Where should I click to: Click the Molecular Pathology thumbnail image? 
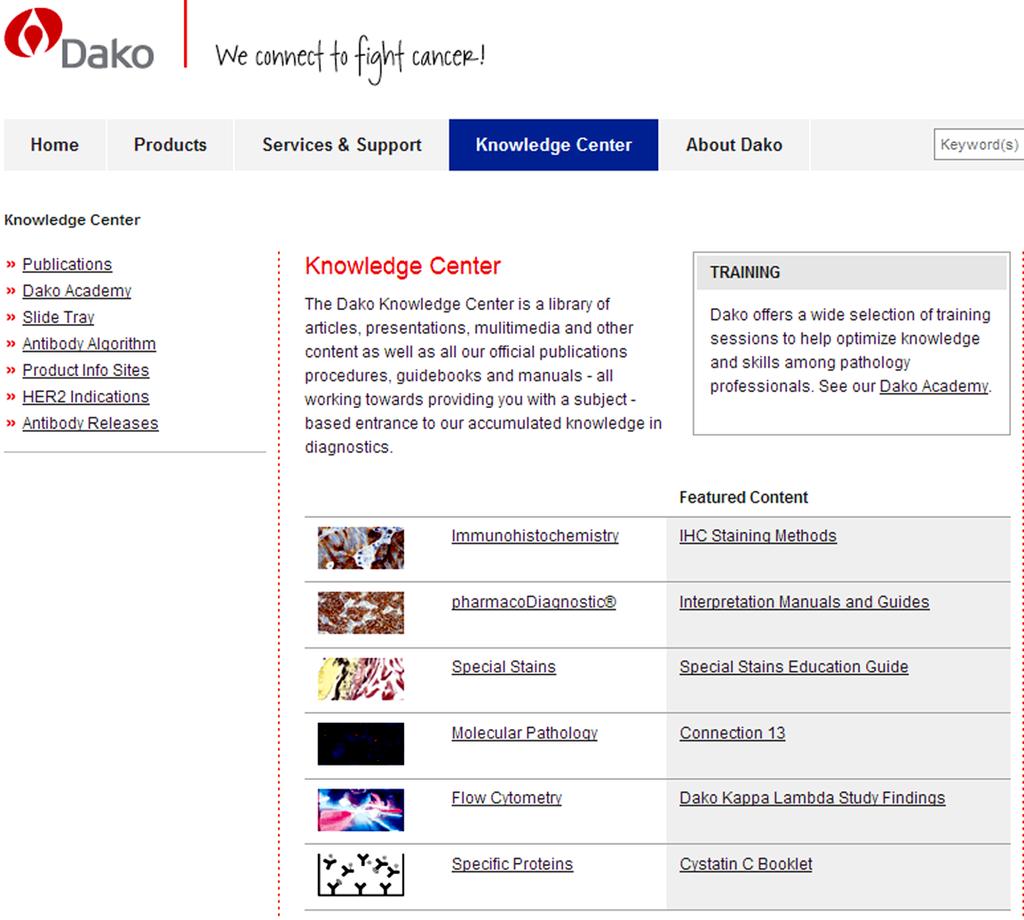point(360,744)
